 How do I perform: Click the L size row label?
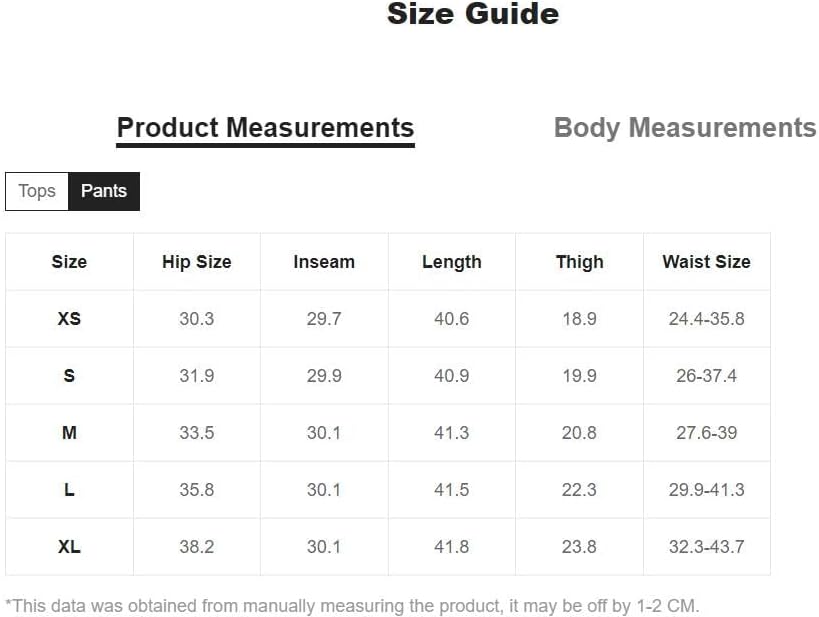point(69,490)
